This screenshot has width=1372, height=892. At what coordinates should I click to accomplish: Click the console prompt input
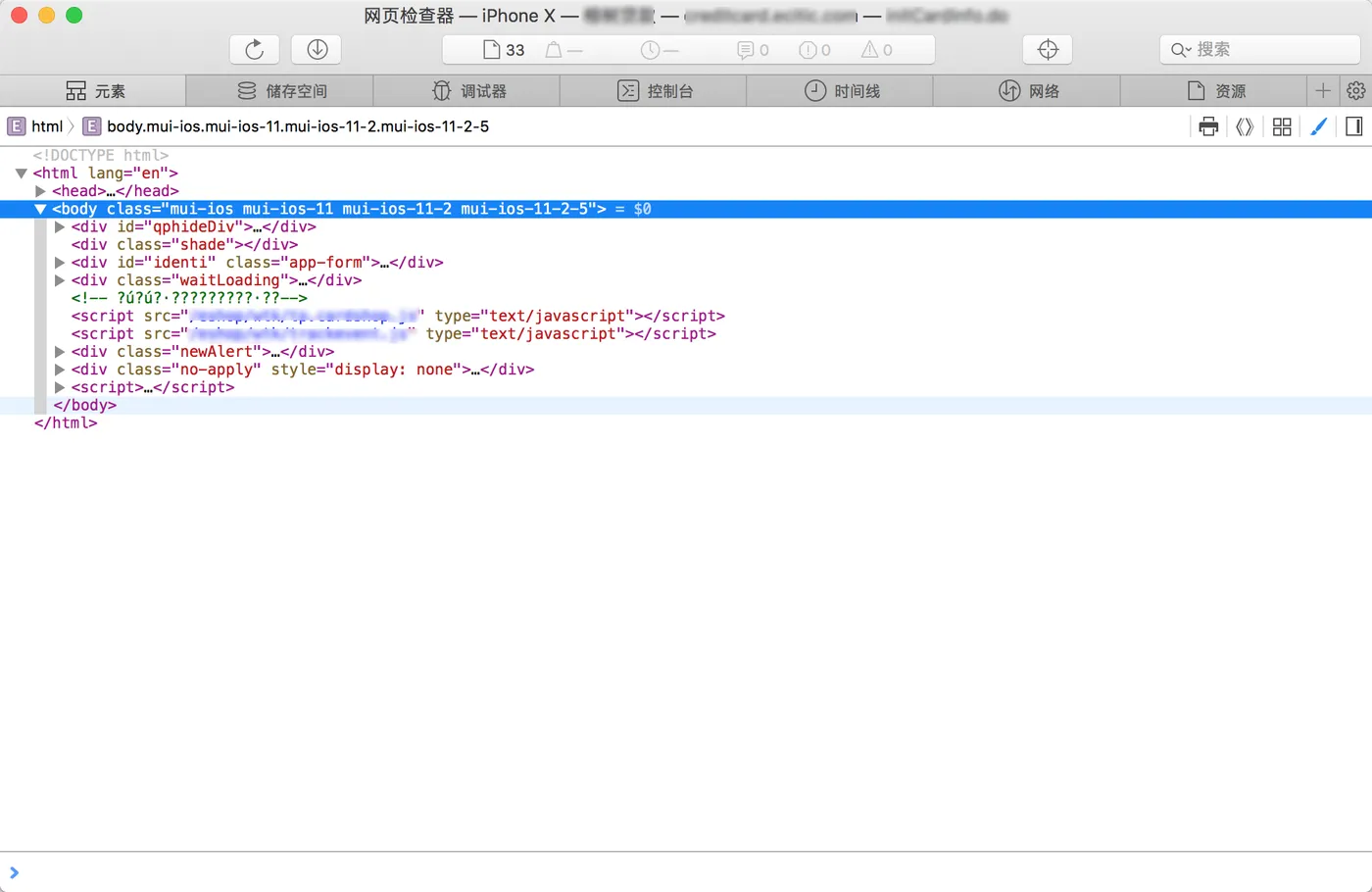[x=686, y=872]
